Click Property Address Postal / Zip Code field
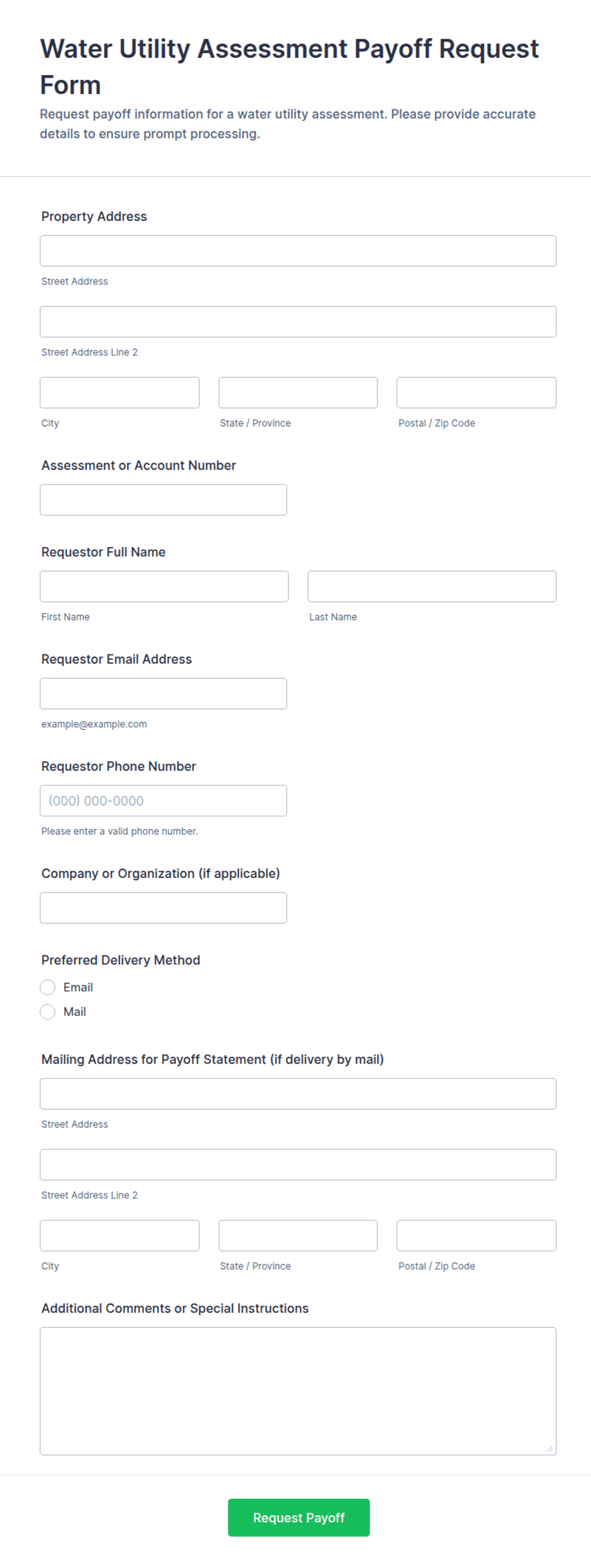 pyautogui.click(x=477, y=393)
